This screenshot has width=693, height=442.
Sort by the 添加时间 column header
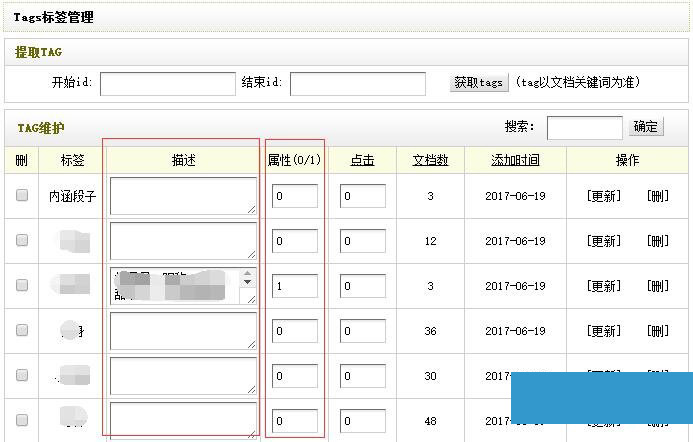coord(515,160)
